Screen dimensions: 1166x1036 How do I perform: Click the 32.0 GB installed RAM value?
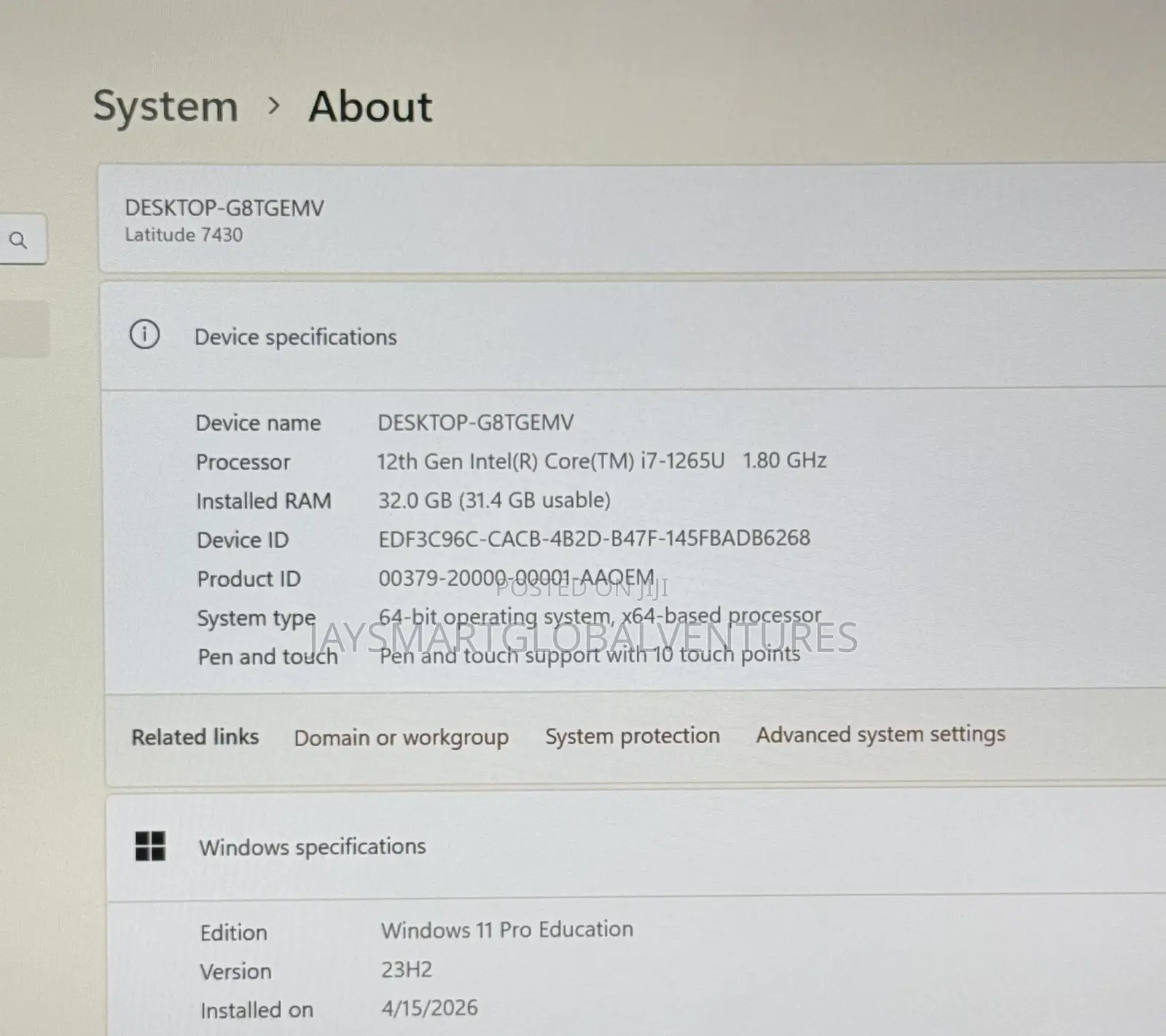pyautogui.click(x=494, y=501)
